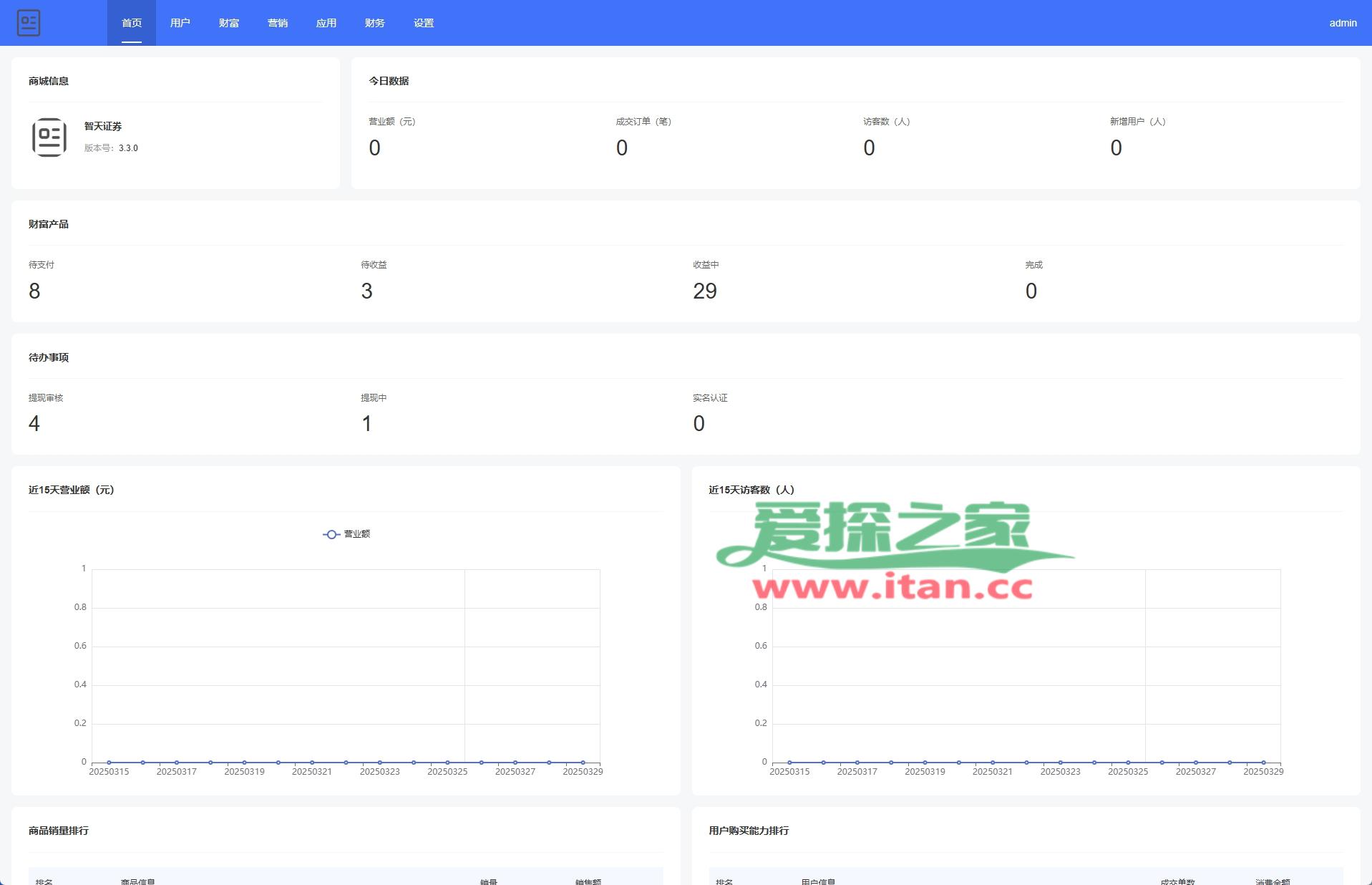
Task: Open the 首页 navigation tab
Action: tap(132, 23)
